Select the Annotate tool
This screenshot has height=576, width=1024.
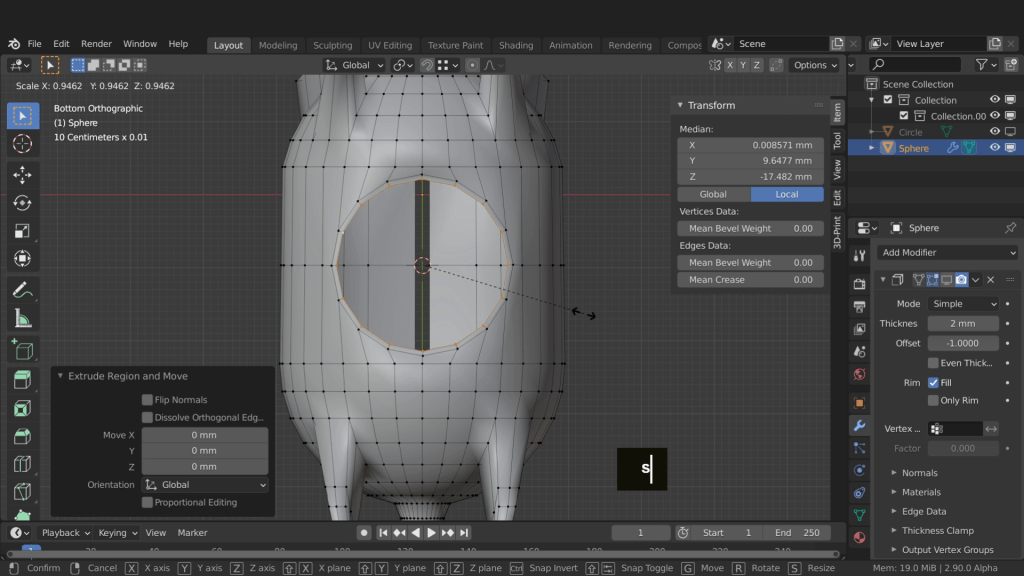coord(22,290)
